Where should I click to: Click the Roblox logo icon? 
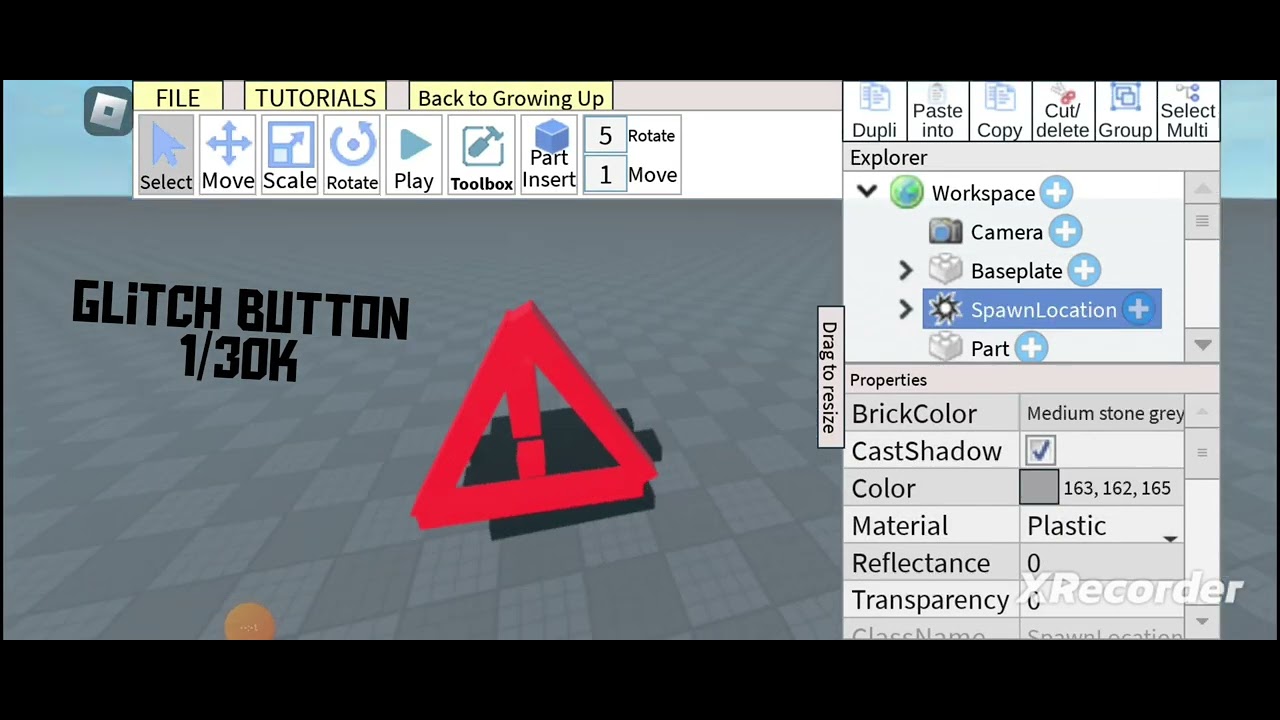108,110
